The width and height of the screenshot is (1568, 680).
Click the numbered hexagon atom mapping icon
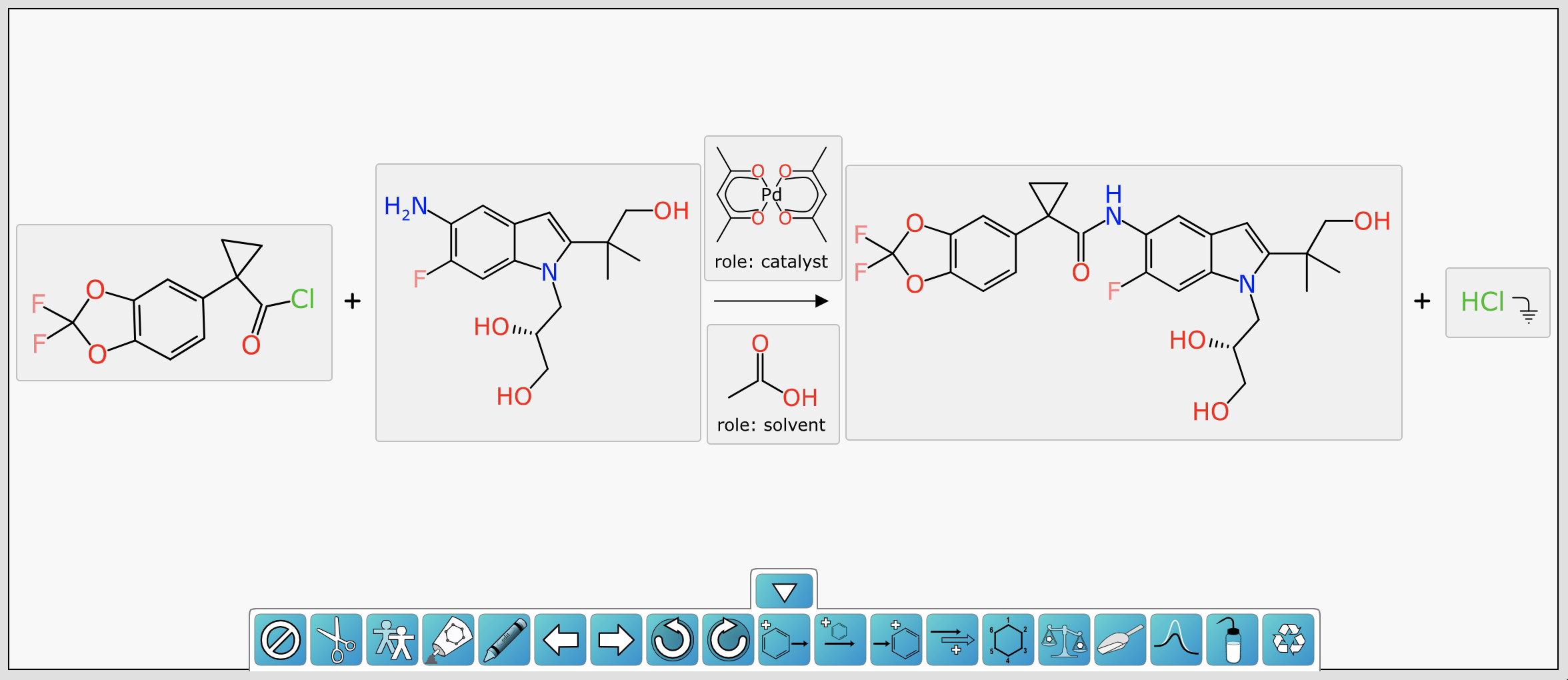point(1008,640)
